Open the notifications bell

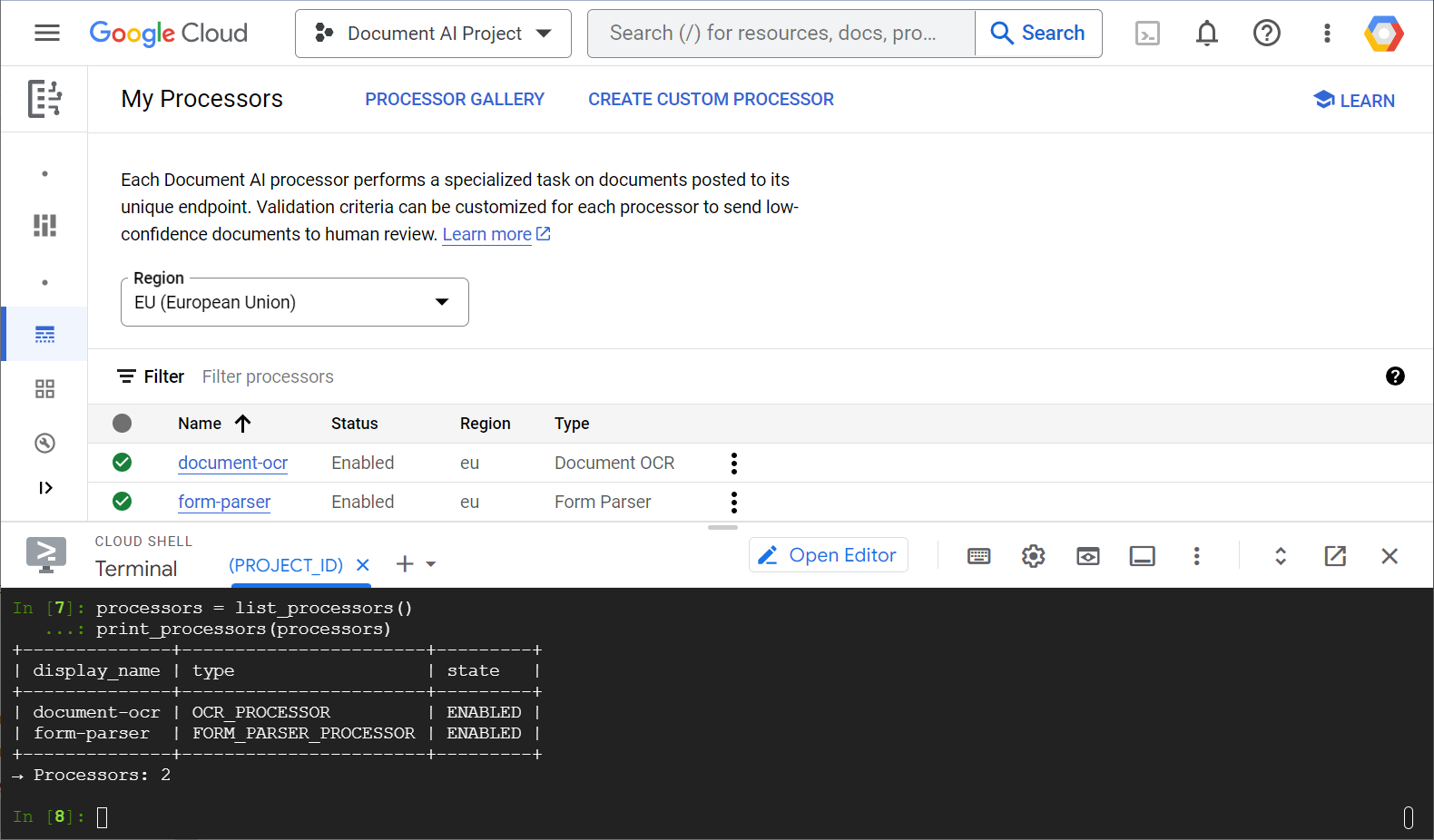point(1206,34)
